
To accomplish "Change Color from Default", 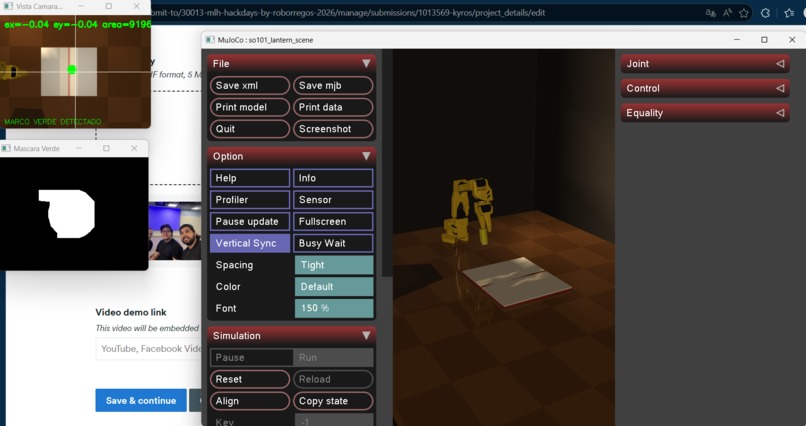I will coord(334,286).
